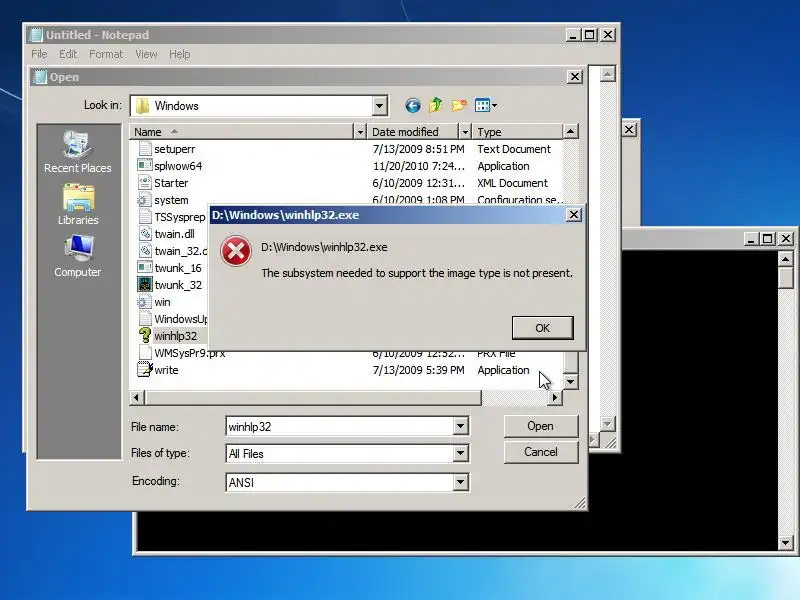Expand the Look in Windows dropdown
The image size is (800, 600).
pos(379,106)
